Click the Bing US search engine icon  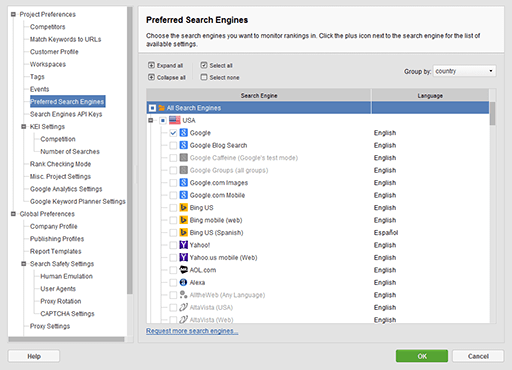(x=183, y=208)
